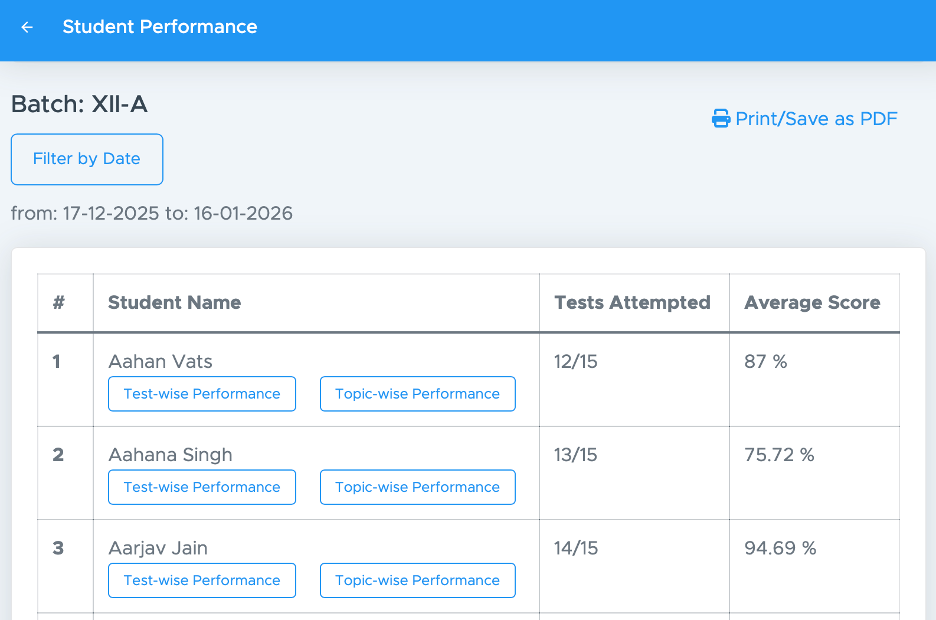The height and width of the screenshot is (620, 936).
Task: Click the printer icon
Action: (x=721, y=119)
